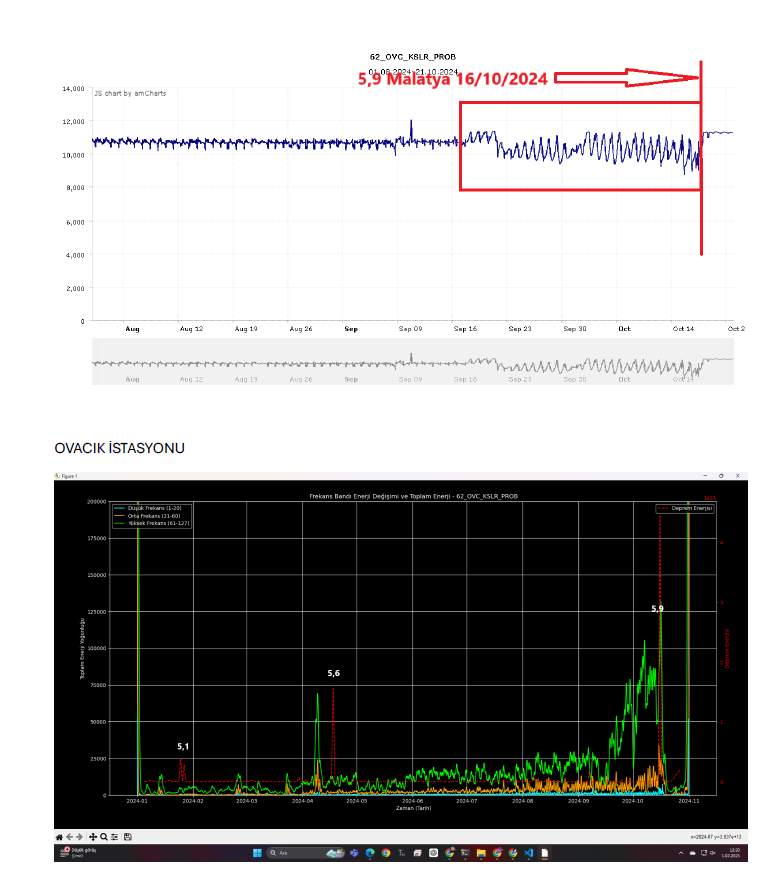Click the Figure 1 window title
The width and height of the screenshot is (783, 890).
(69, 476)
